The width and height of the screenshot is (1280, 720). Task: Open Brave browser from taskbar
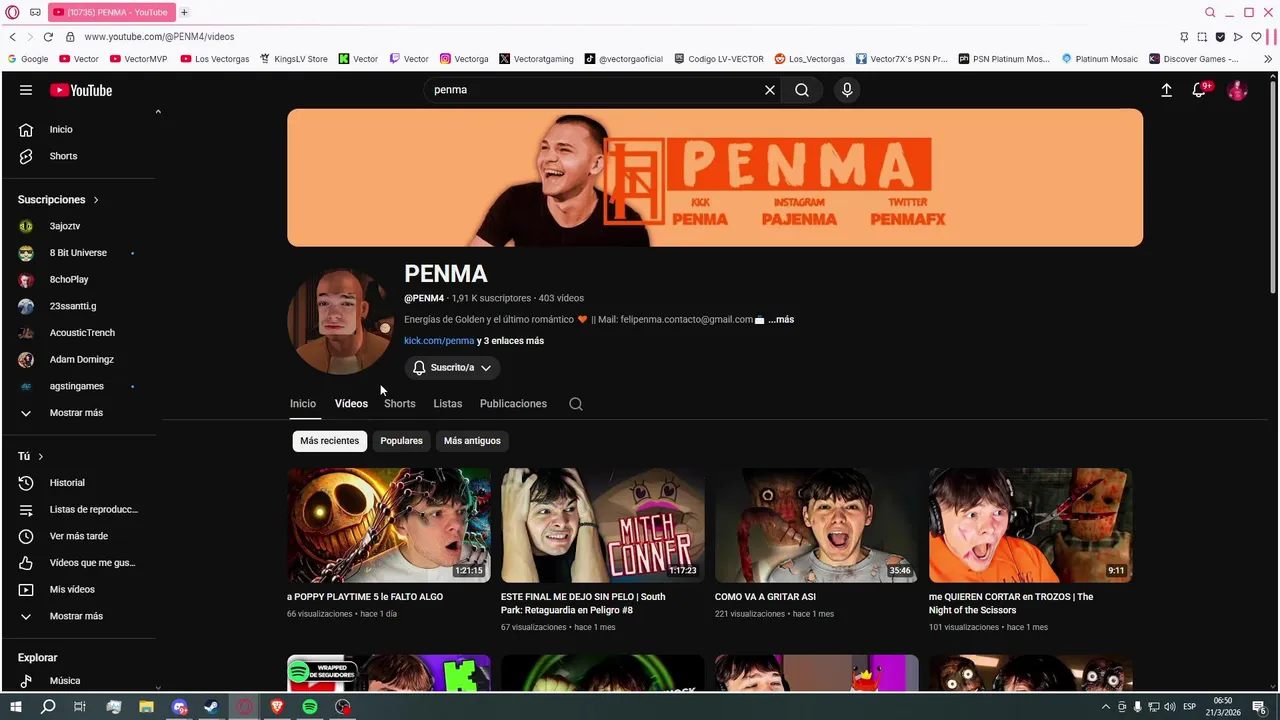click(277, 707)
